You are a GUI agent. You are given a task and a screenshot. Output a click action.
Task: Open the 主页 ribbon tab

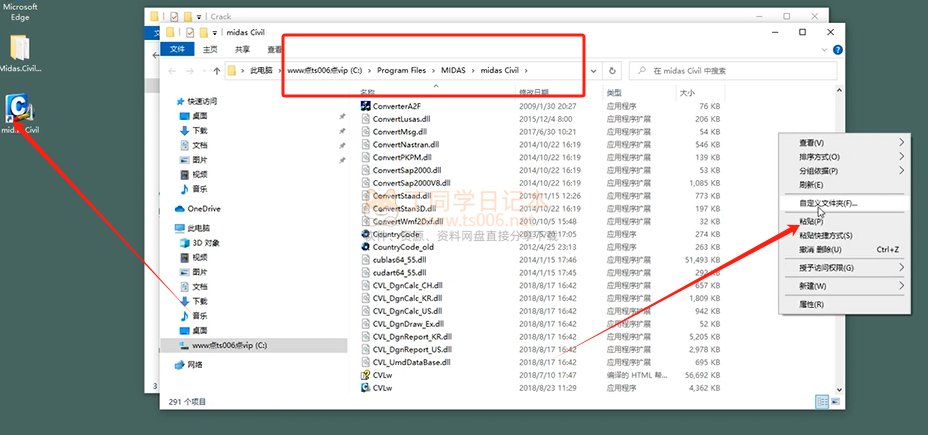coord(210,48)
